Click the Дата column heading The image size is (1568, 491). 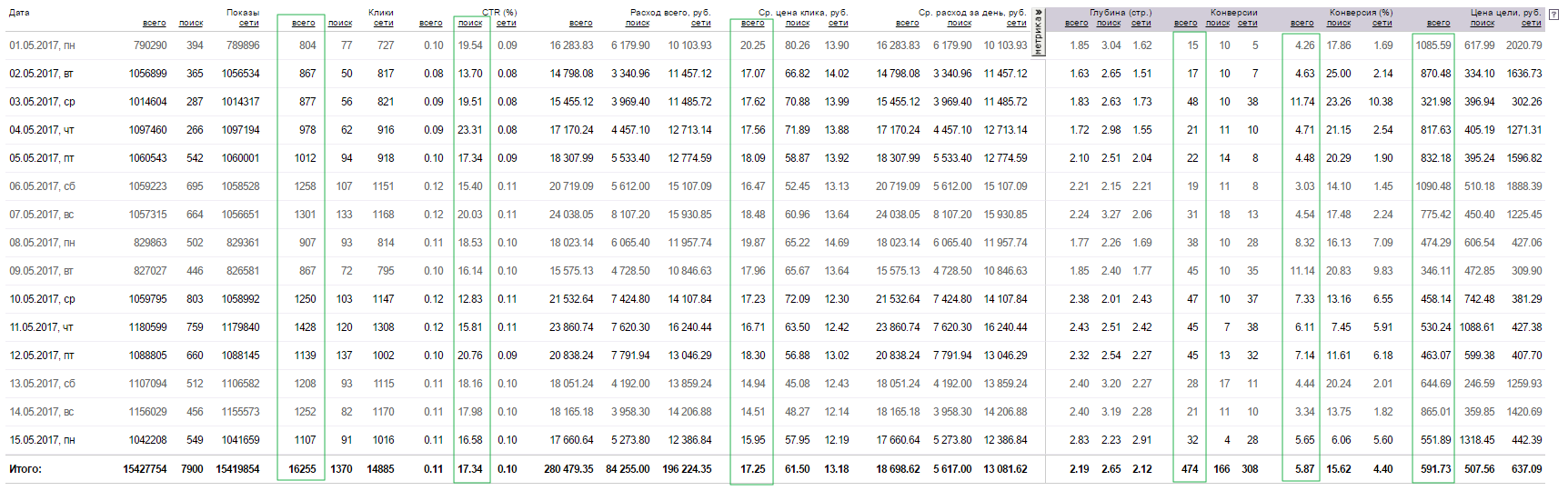click(x=19, y=13)
